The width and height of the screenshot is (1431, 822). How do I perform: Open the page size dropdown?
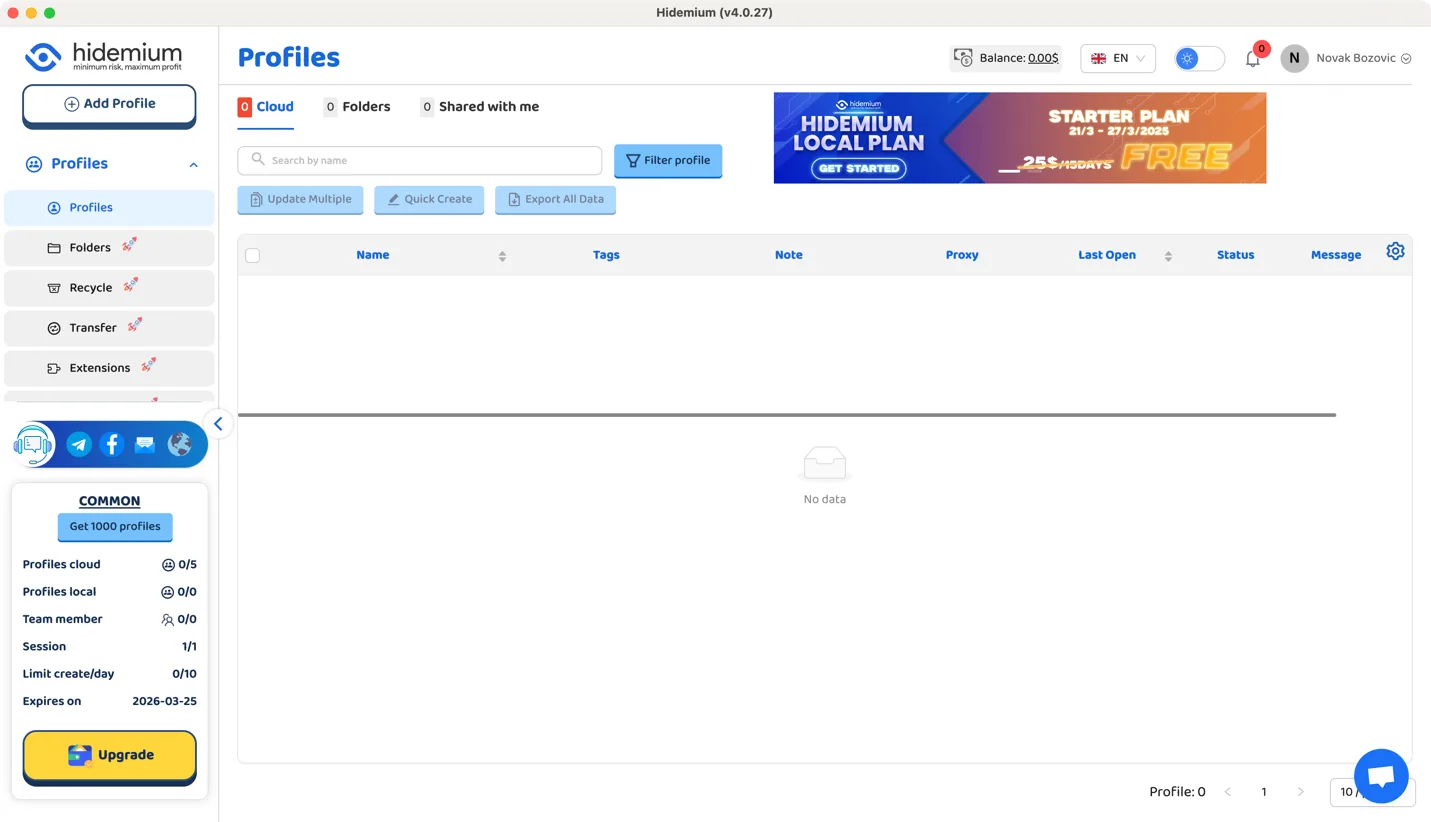(x=1372, y=792)
